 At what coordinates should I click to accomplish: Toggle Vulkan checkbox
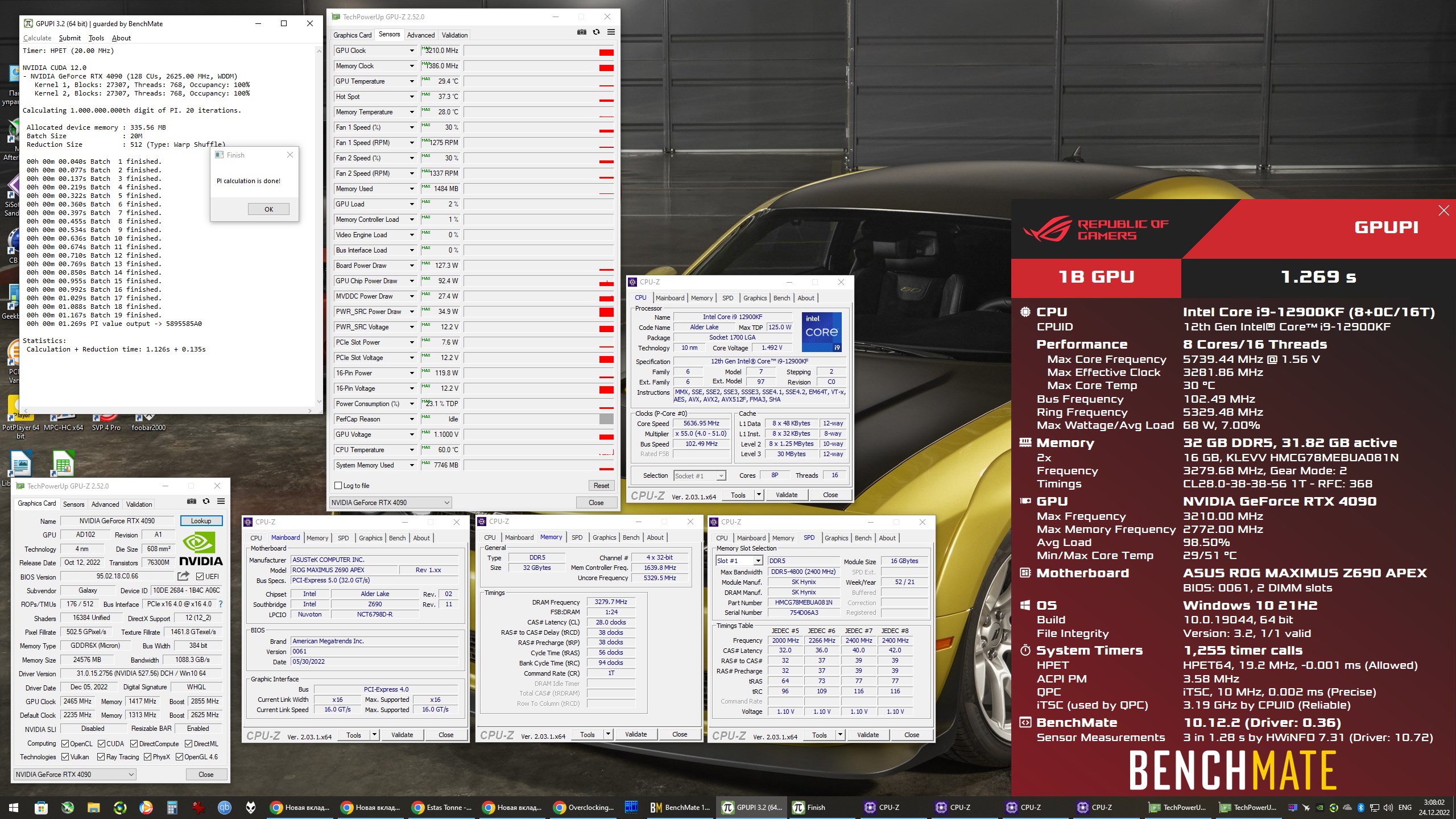tap(65, 756)
